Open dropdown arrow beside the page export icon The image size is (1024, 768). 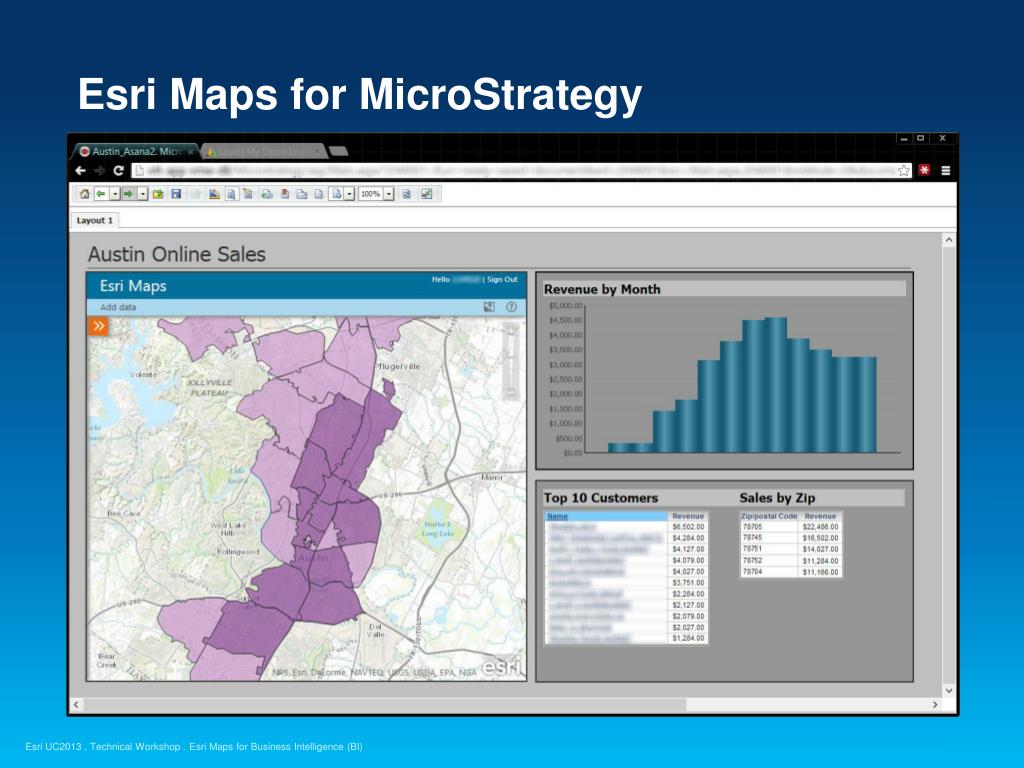coord(349,194)
